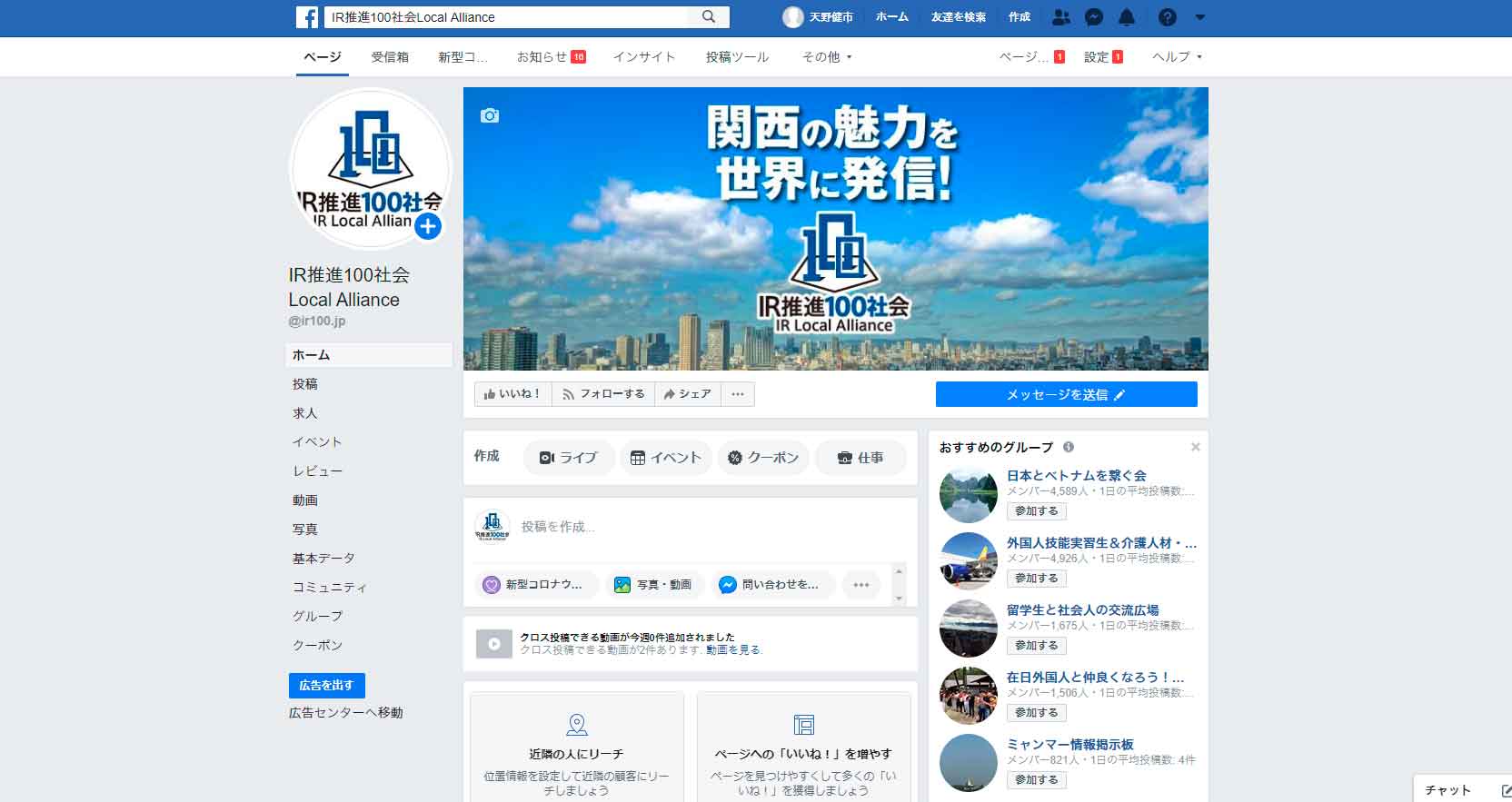
Task: Select the 仕事 create option
Action: pos(860,458)
